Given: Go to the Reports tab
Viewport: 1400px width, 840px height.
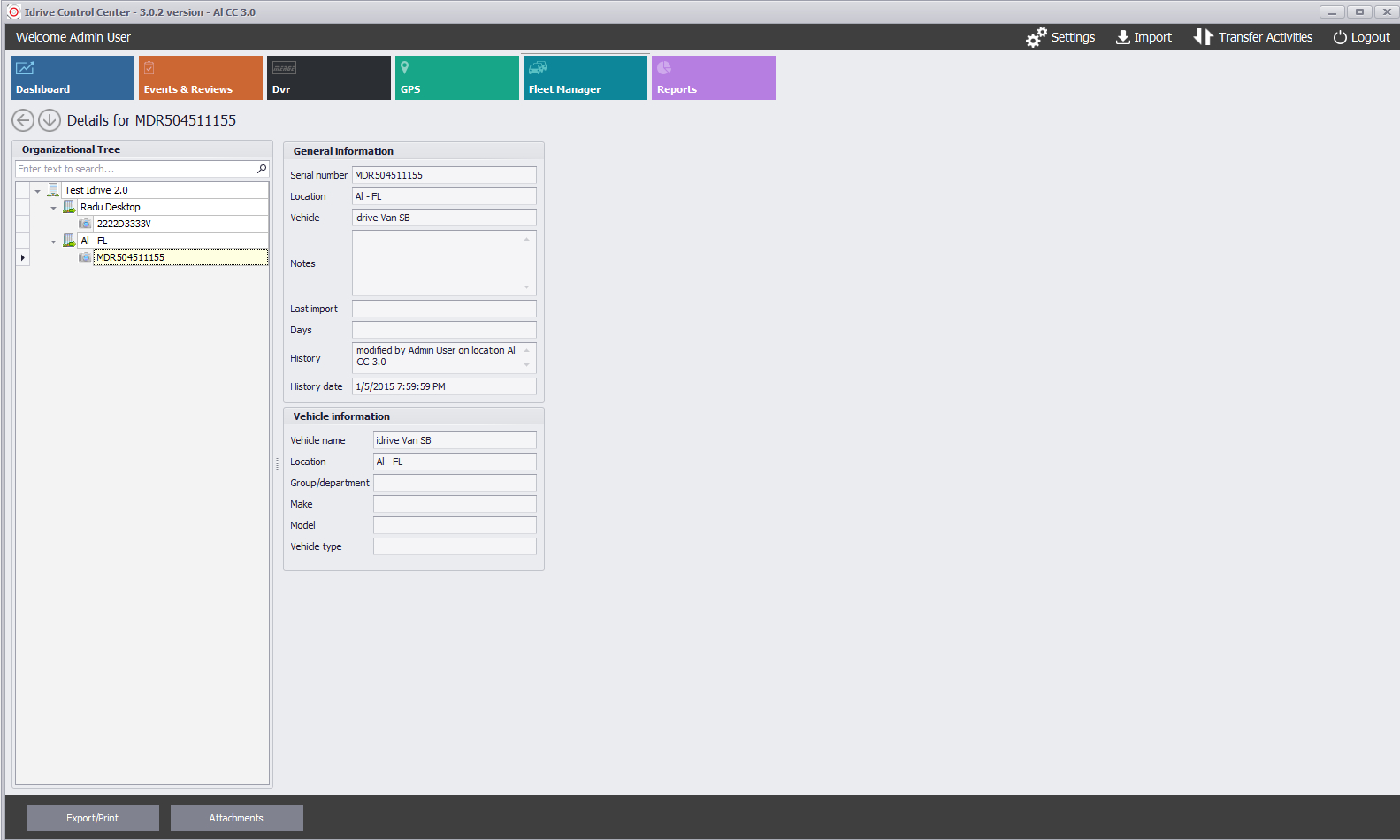Looking at the screenshot, I should [x=713, y=78].
